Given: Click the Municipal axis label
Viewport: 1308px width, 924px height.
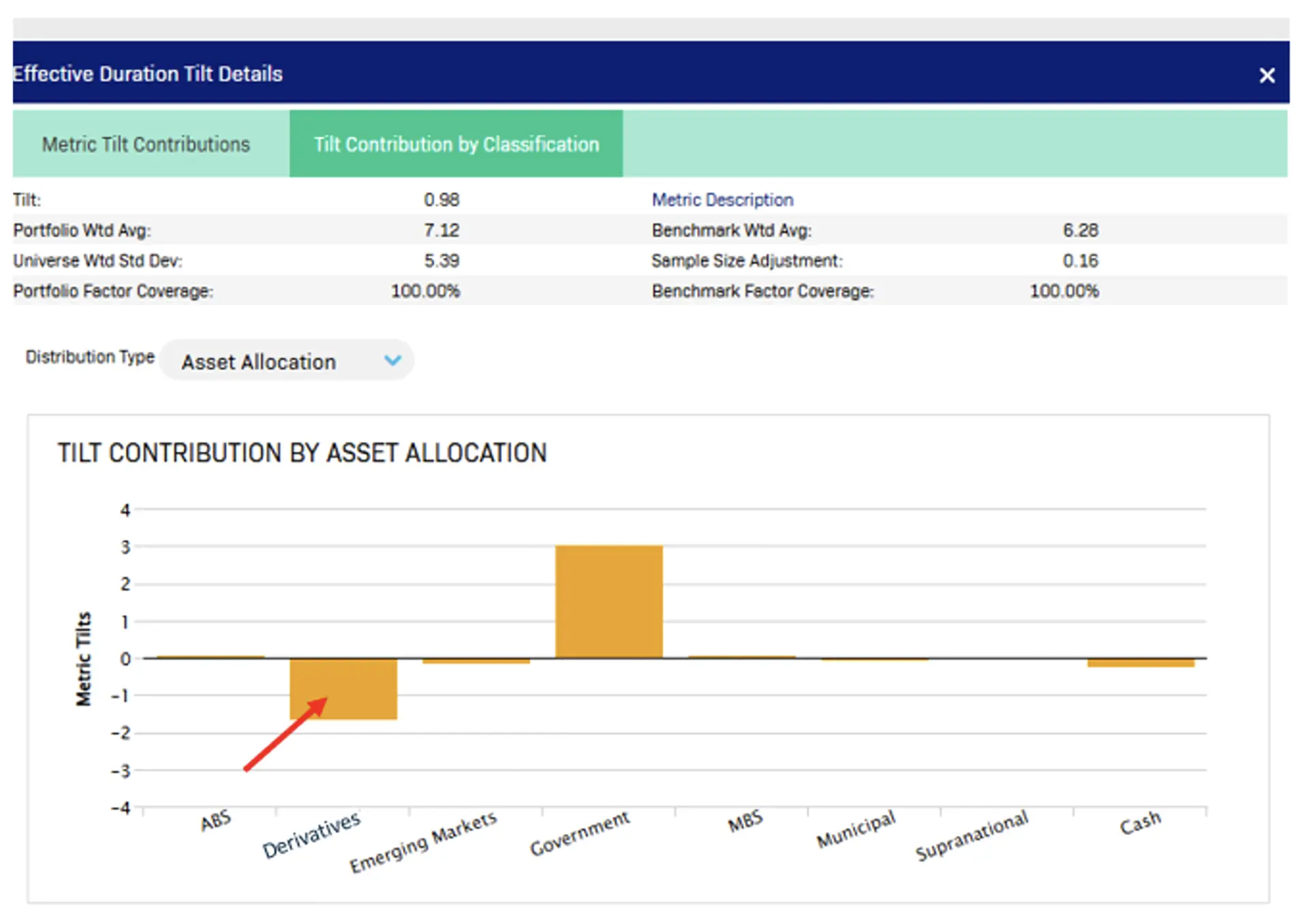Looking at the screenshot, I should click(856, 829).
